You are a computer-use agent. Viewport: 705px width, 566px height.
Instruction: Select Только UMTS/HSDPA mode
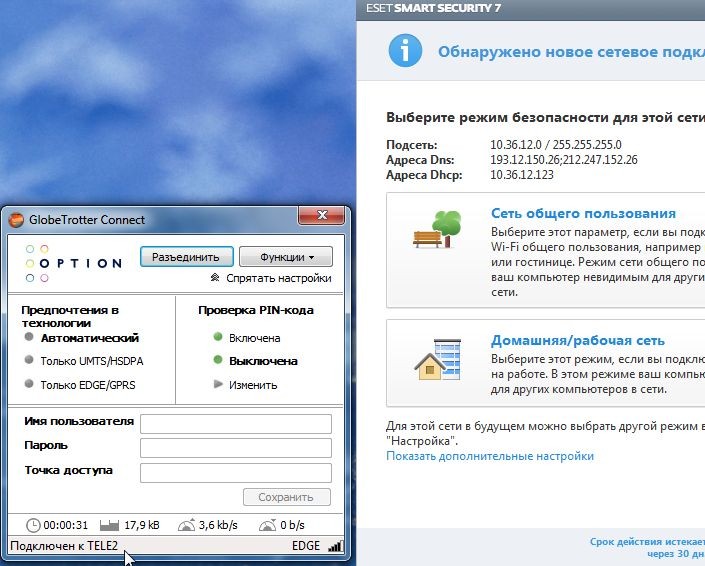pyautogui.click(x=91, y=361)
